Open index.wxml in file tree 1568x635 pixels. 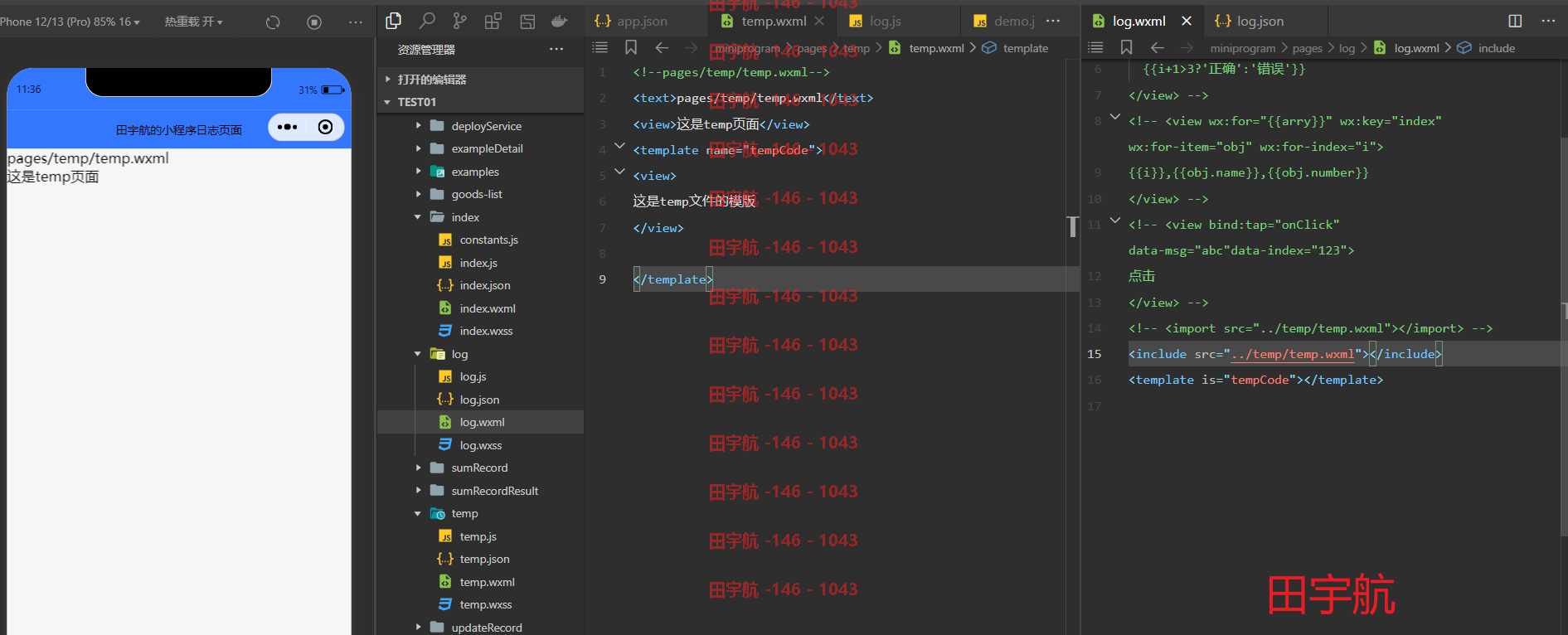(480, 308)
